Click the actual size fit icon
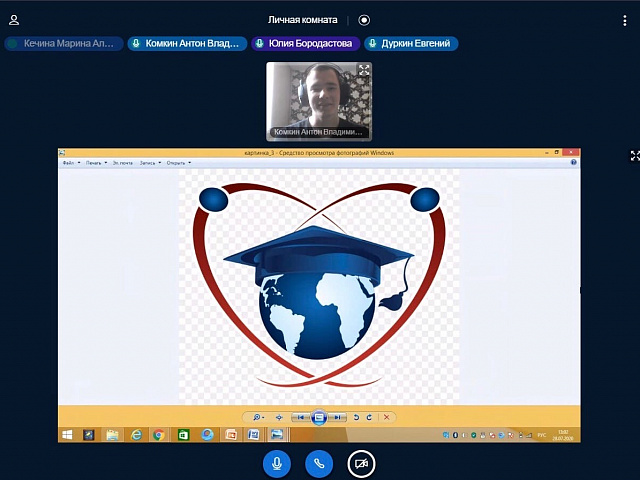Image resolution: width=640 pixels, height=480 pixels. [279, 417]
